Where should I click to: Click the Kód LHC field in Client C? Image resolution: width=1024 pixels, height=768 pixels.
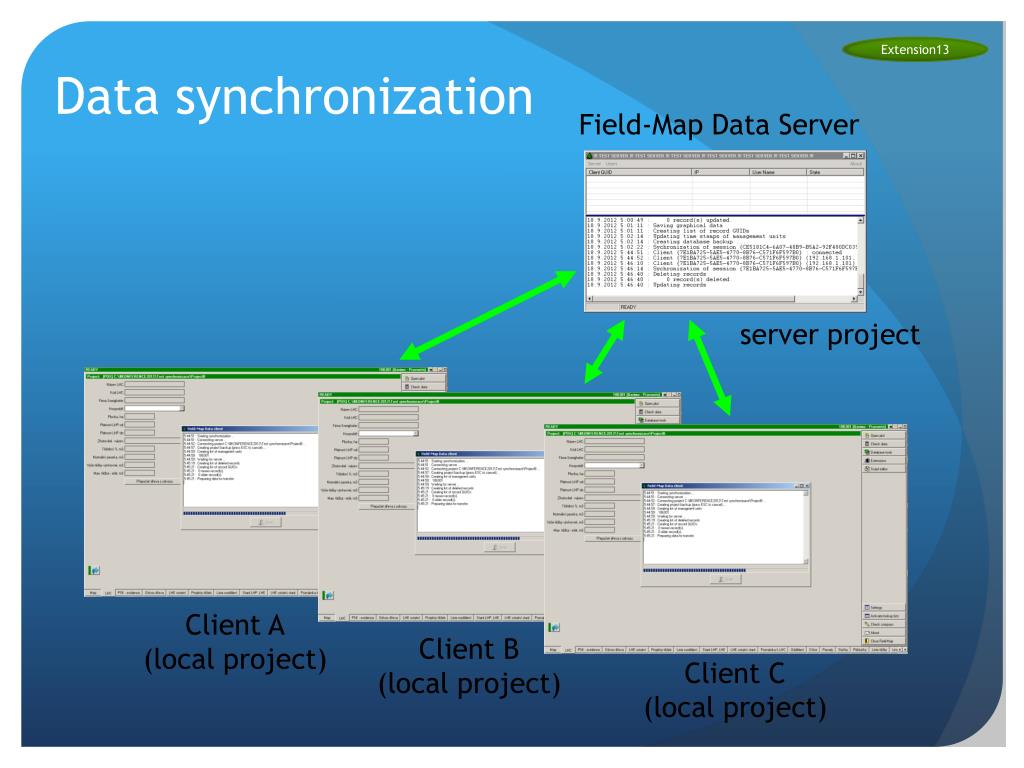coord(615,449)
